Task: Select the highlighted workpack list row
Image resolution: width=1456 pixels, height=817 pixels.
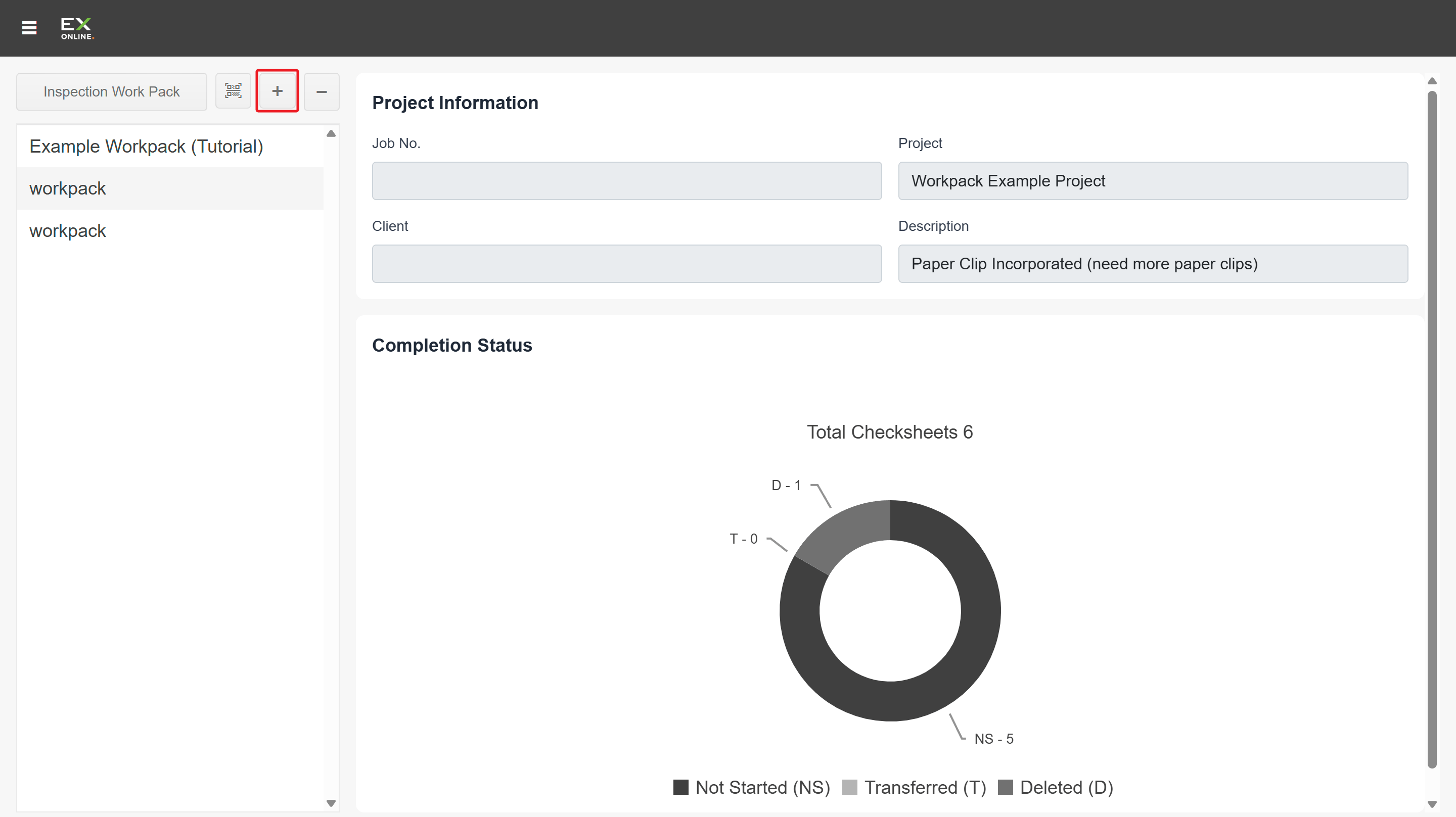Action: [x=170, y=188]
